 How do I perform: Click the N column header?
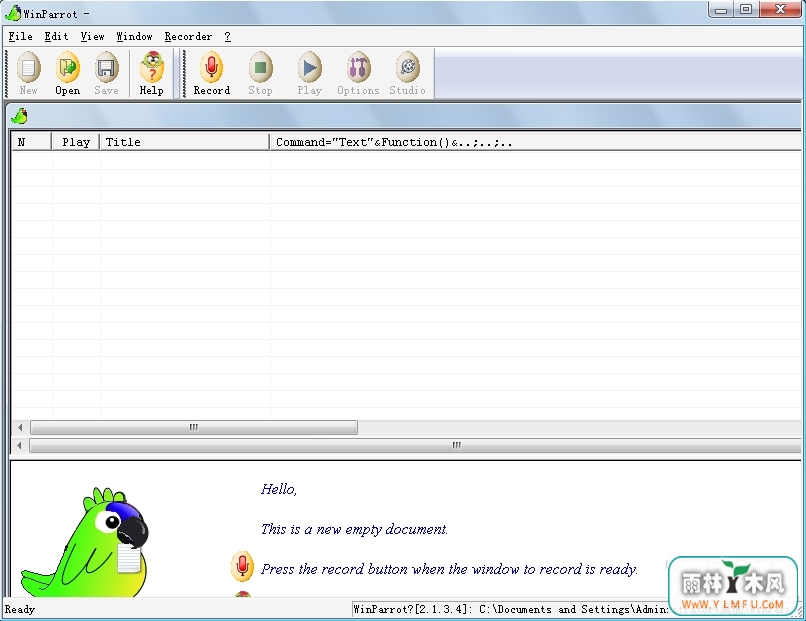click(31, 142)
